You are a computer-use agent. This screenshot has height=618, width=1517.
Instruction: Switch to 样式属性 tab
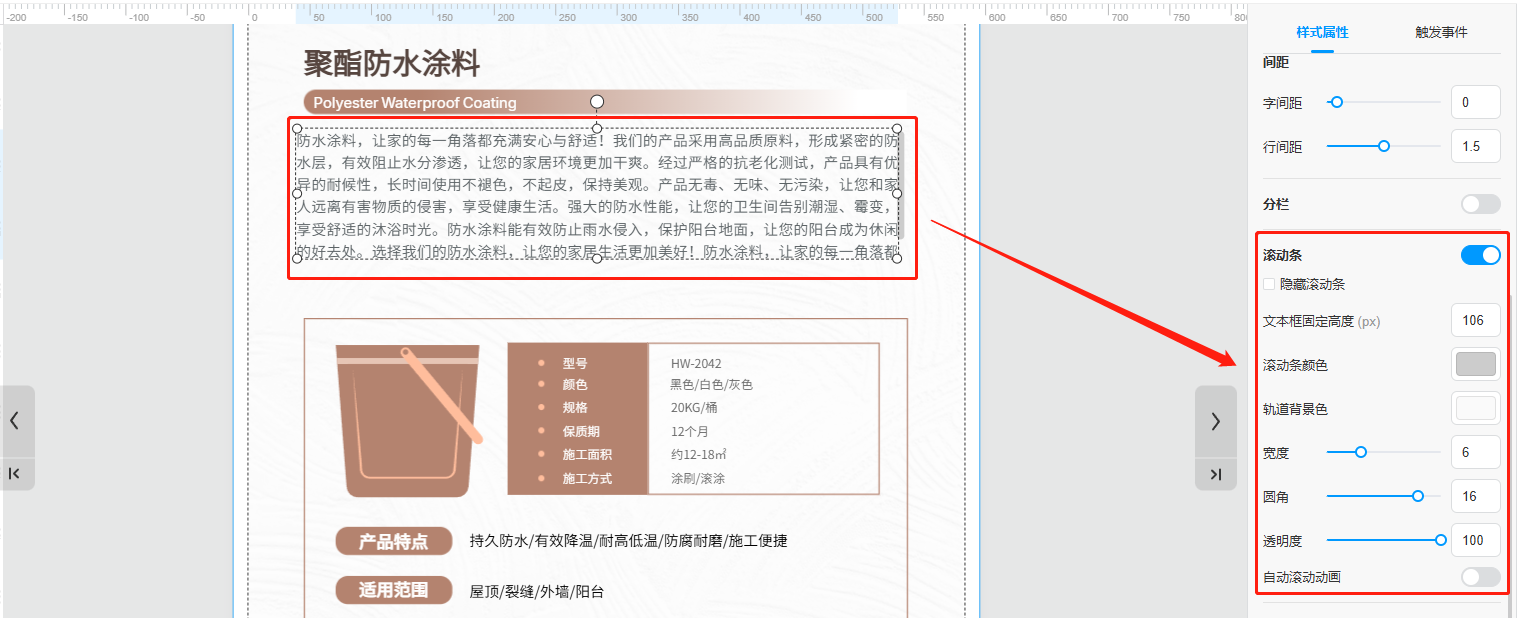point(1322,32)
